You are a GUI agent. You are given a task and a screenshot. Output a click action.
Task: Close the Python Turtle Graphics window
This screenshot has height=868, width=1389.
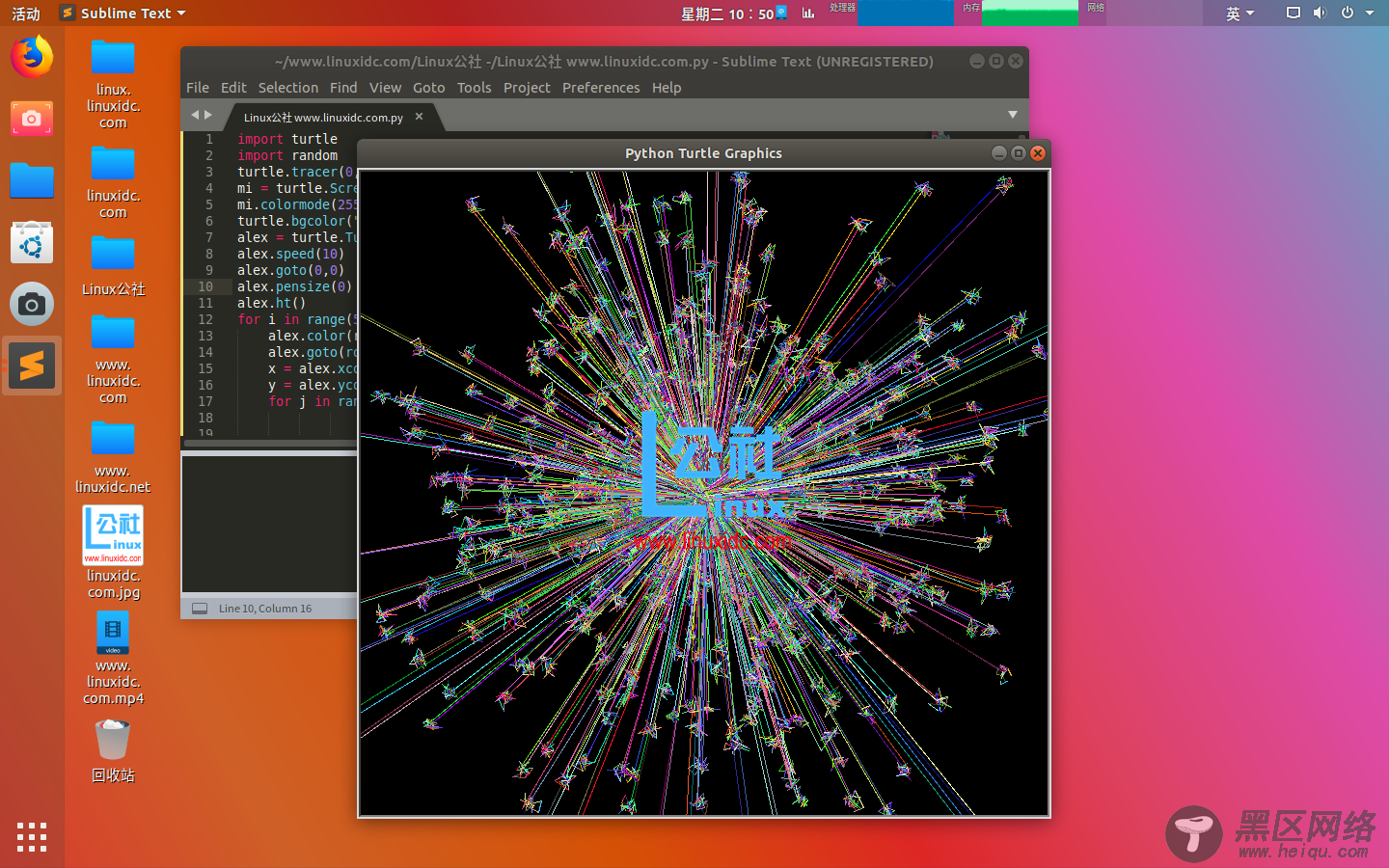[1038, 153]
